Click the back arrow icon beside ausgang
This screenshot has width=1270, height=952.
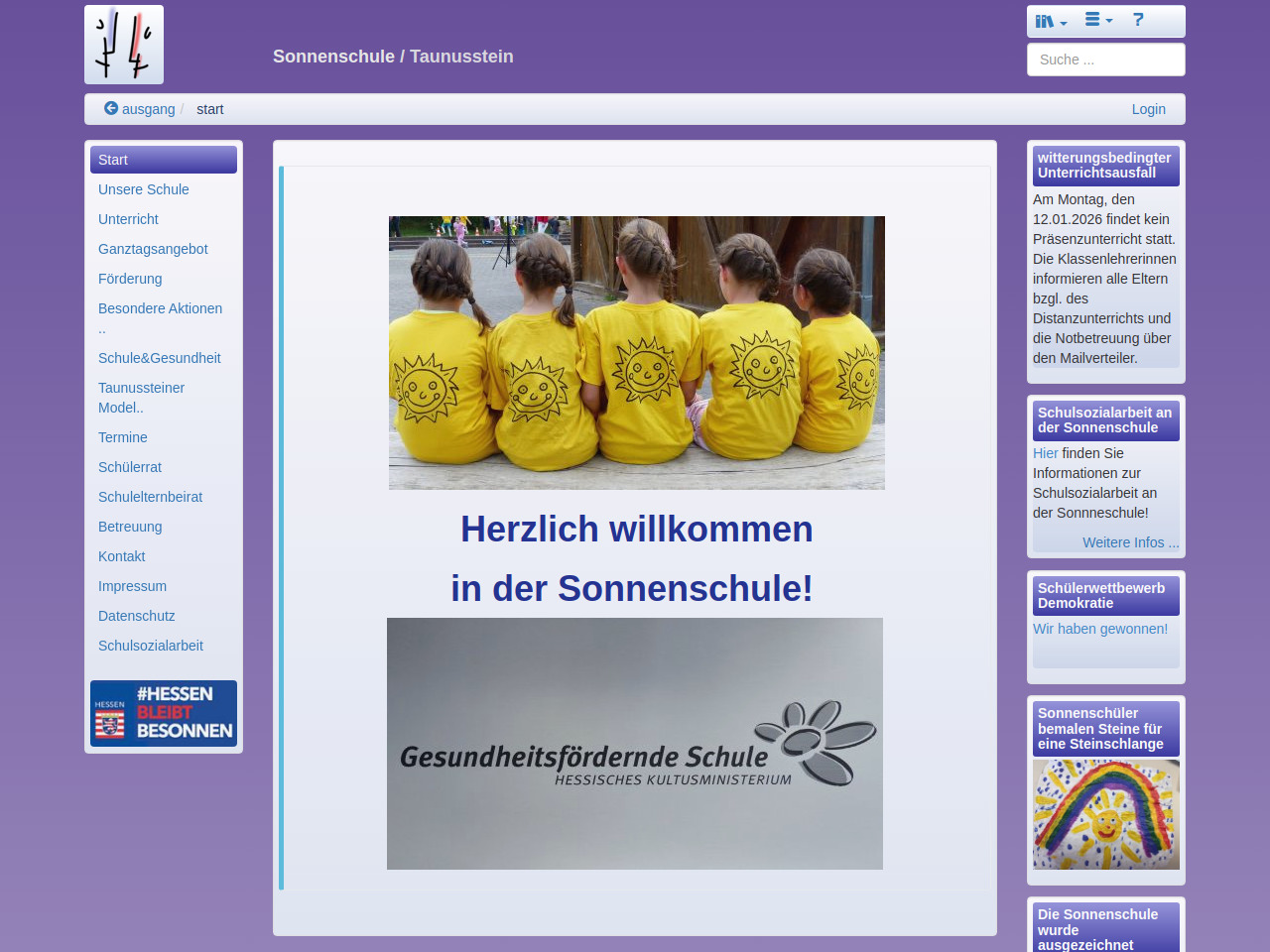[111, 108]
